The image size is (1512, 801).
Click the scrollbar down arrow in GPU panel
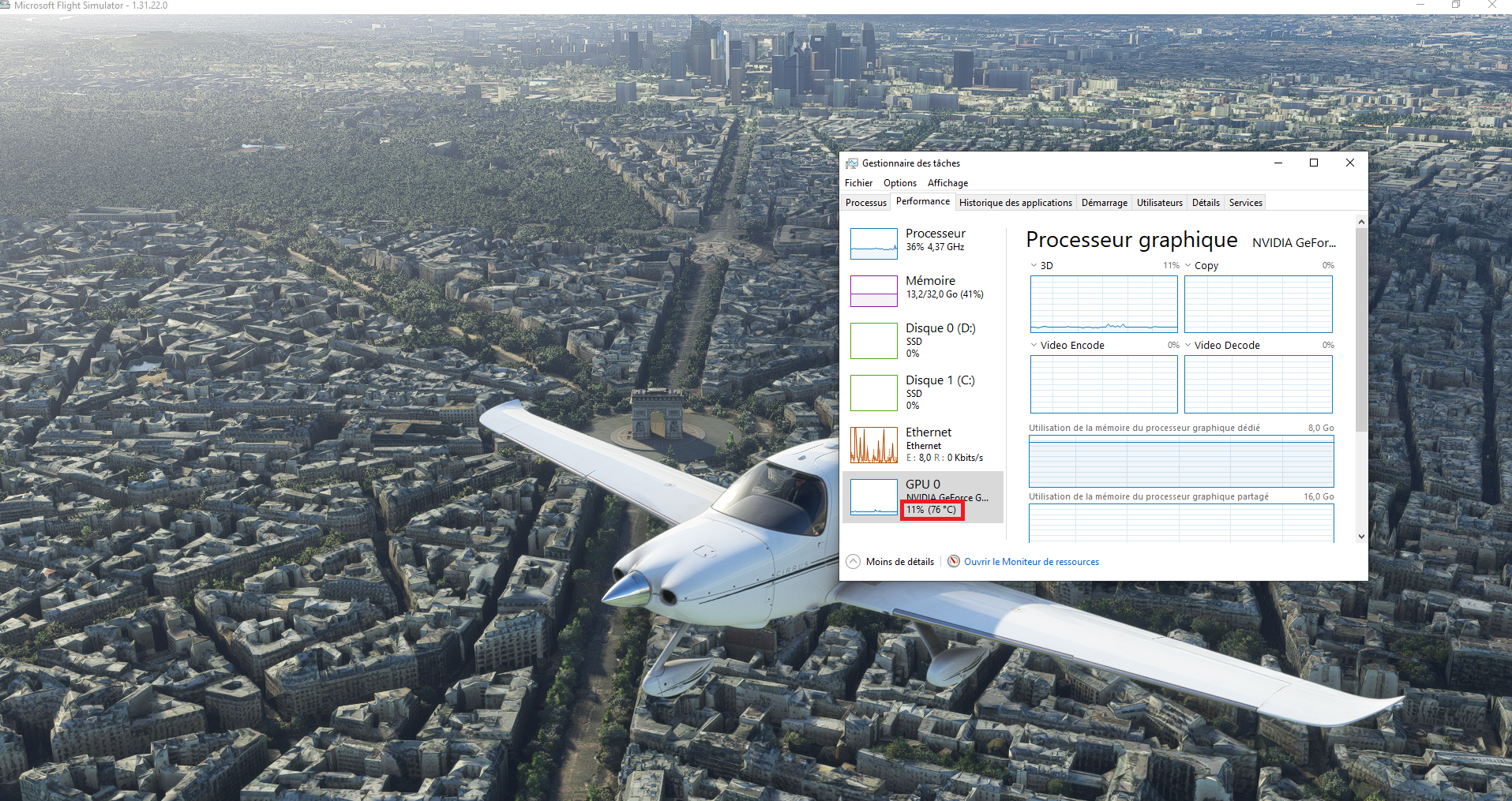tap(1361, 537)
